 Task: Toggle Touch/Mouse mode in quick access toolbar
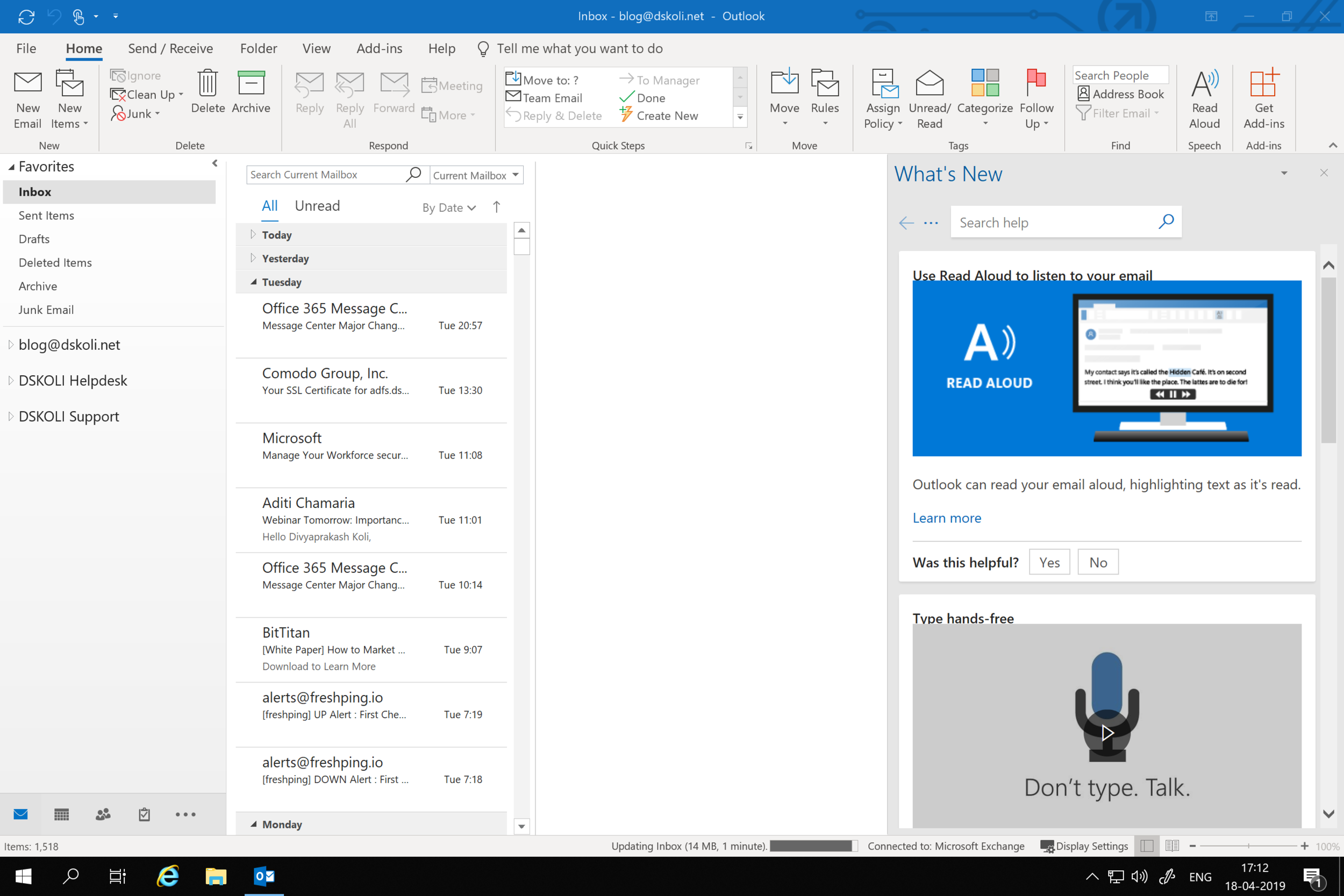click(79, 17)
